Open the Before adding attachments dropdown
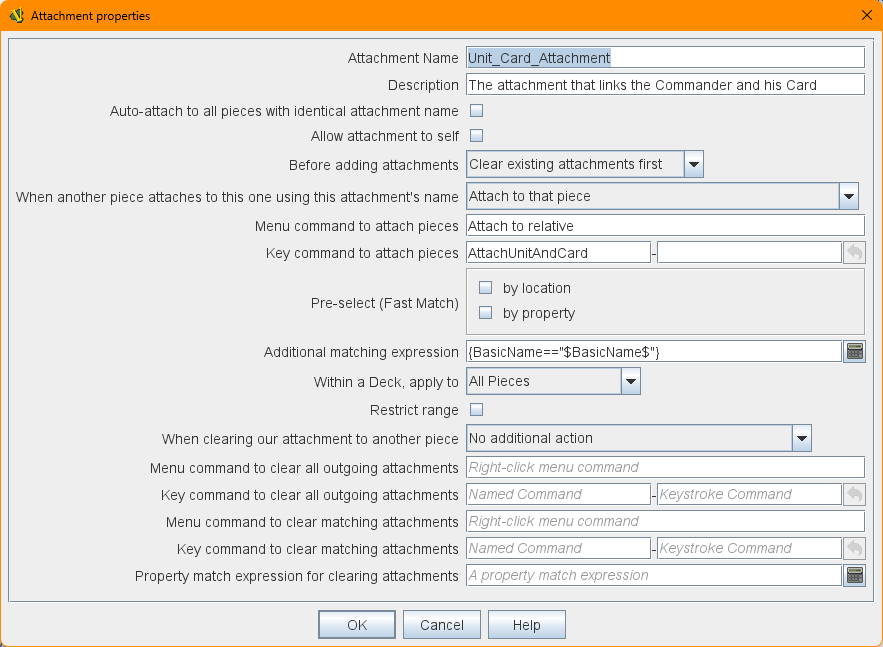 pyautogui.click(x=694, y=164)
